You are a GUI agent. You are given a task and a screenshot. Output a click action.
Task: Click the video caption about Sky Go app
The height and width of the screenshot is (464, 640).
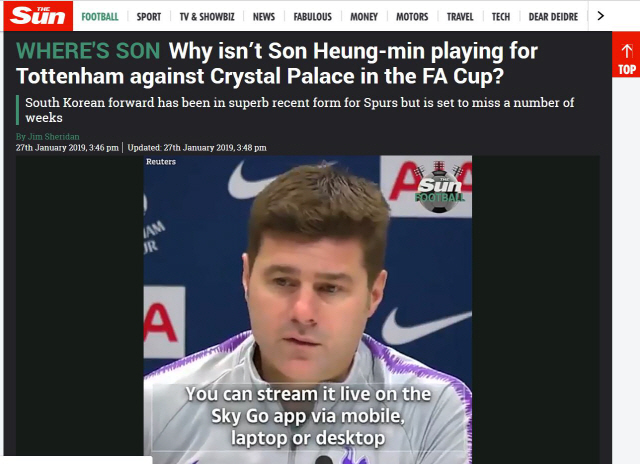click(x=308, y=416)
